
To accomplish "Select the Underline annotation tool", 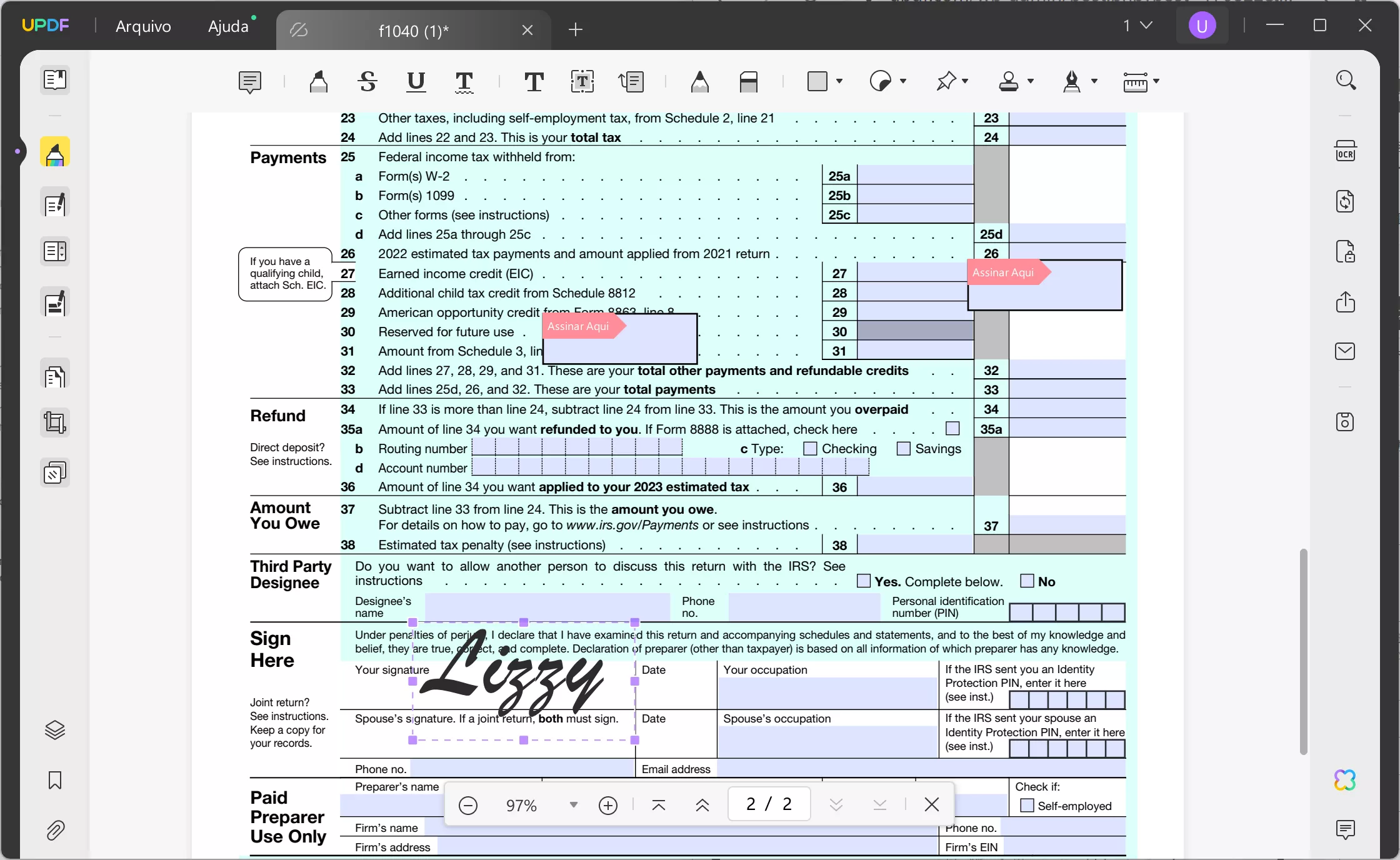I will tap(415, 82).
